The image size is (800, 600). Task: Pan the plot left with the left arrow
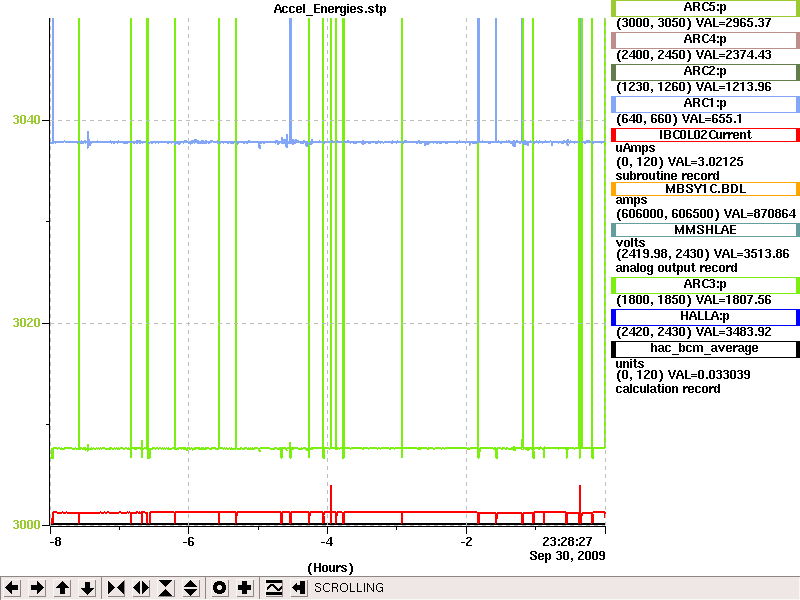point(12,588)
